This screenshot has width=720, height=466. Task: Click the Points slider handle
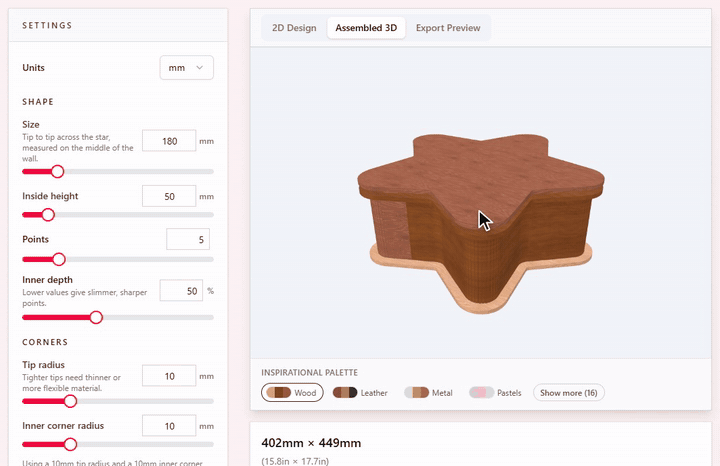click(x=59, y=259)
